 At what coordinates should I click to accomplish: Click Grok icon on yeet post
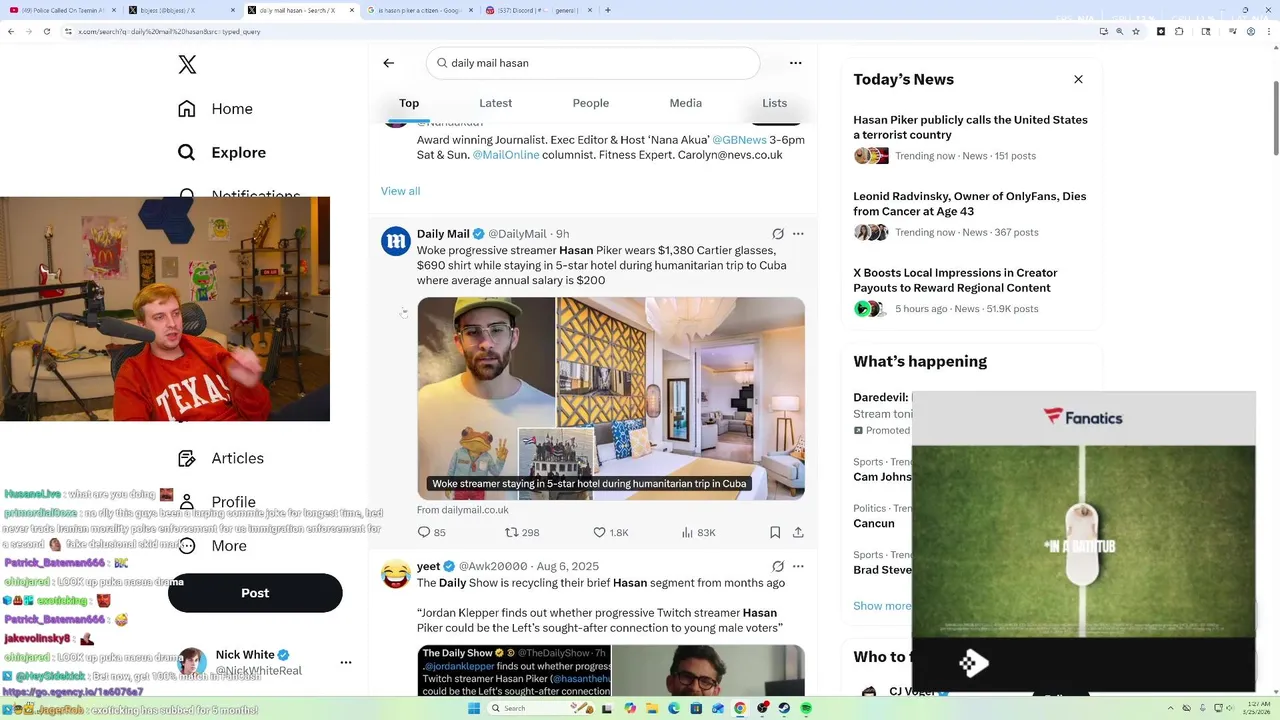[778, 567]
